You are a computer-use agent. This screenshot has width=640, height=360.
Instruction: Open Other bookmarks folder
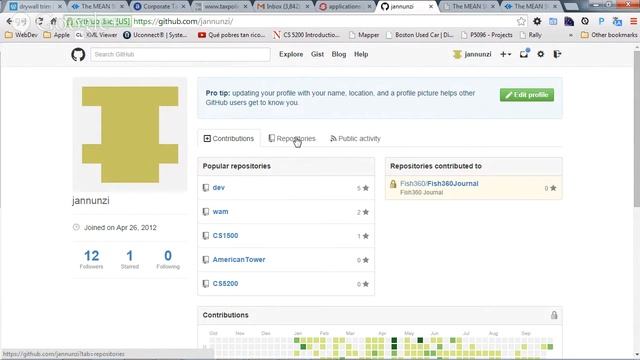tap(609, 35)
